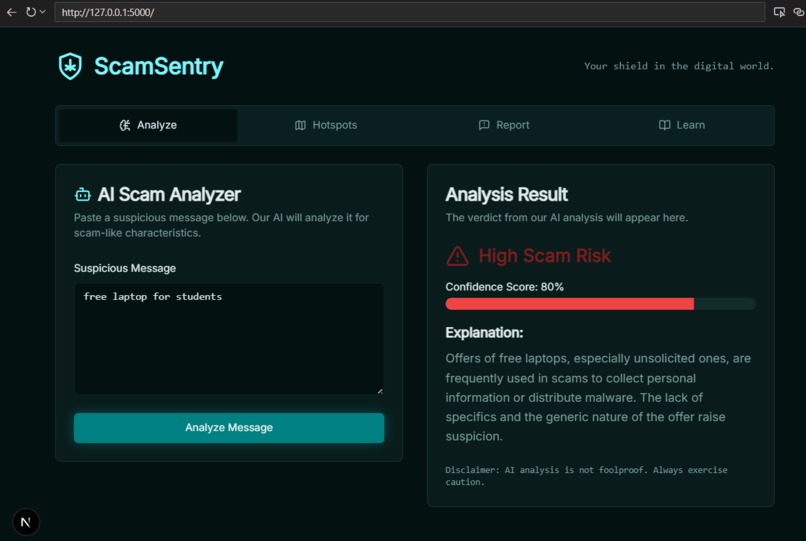Click the ScamSentry title text

point(159,66)
